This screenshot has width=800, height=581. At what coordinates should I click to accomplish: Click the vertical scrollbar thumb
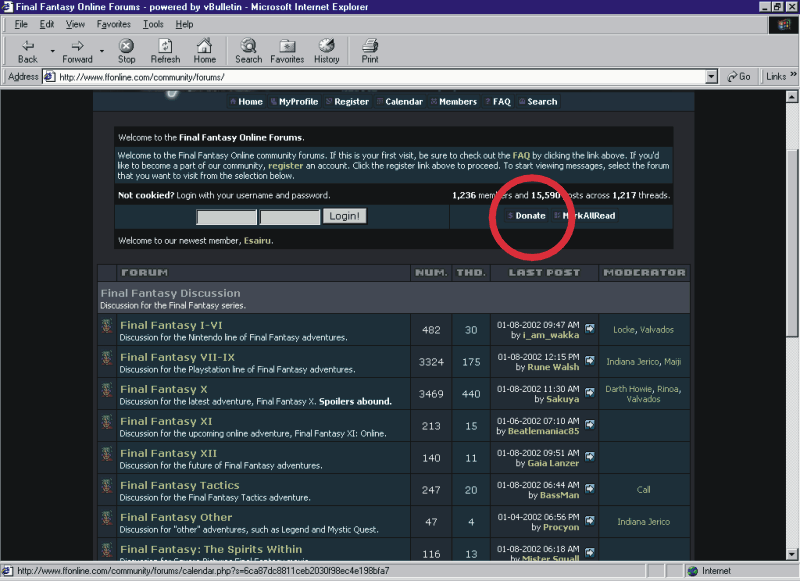(792, 243)
